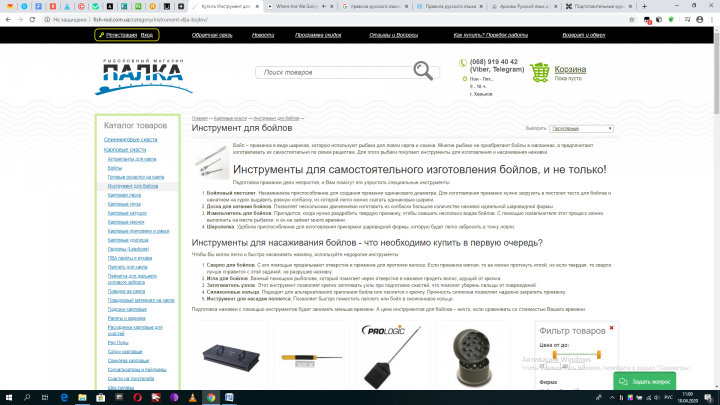This screenshot has height=405, width=720.
Task: Open File Explorer from taskbar
Action: (82, 398)
